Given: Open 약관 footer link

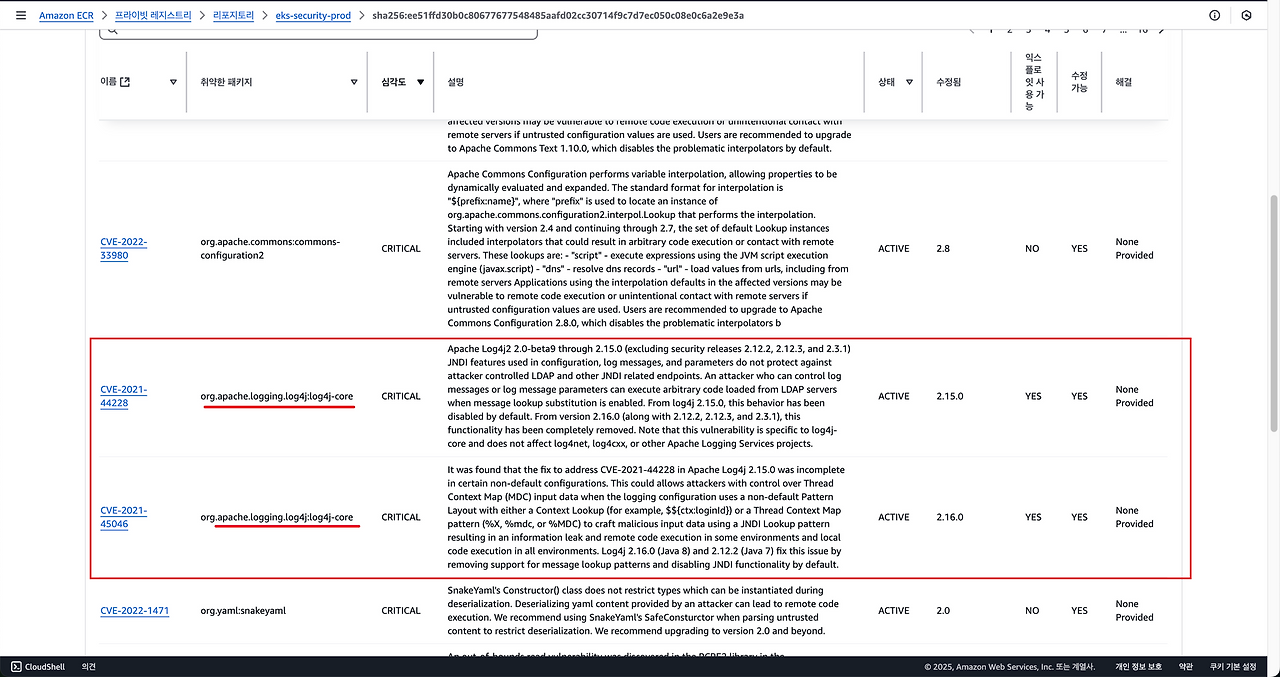Looking at the screenshot, I should (x=1186, y=666).
